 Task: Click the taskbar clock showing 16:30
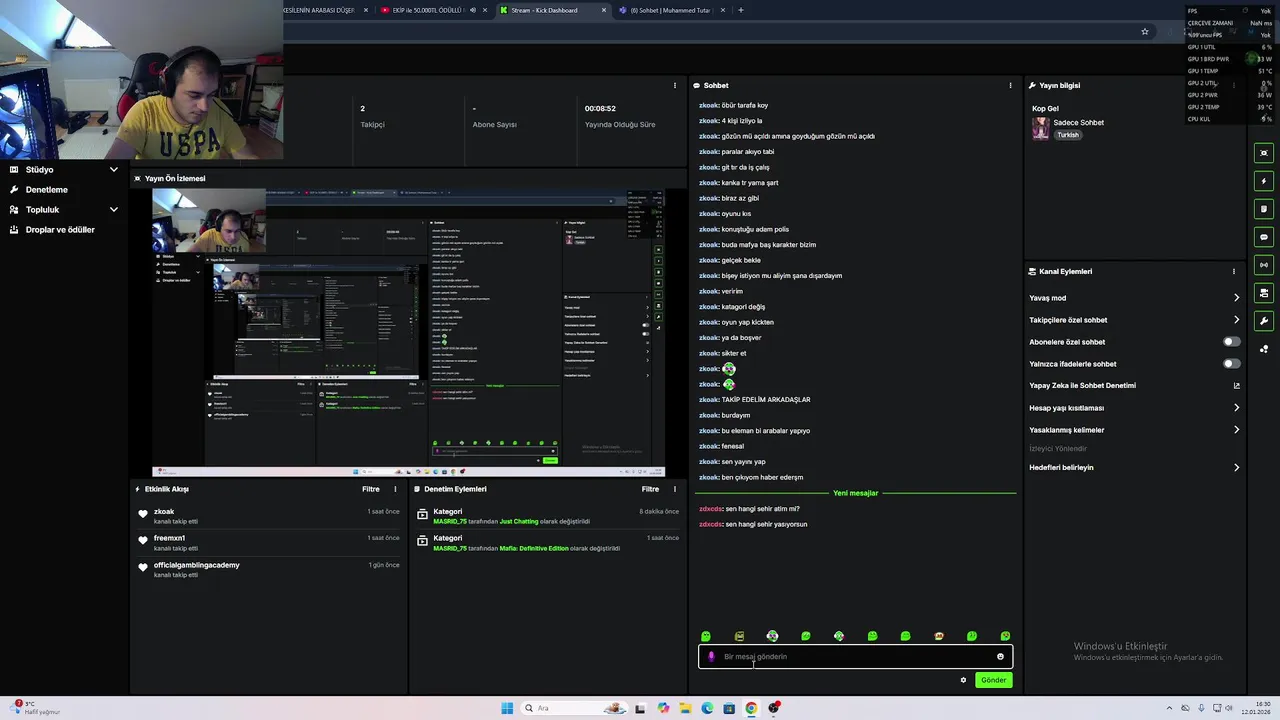tap(1255, 708)
